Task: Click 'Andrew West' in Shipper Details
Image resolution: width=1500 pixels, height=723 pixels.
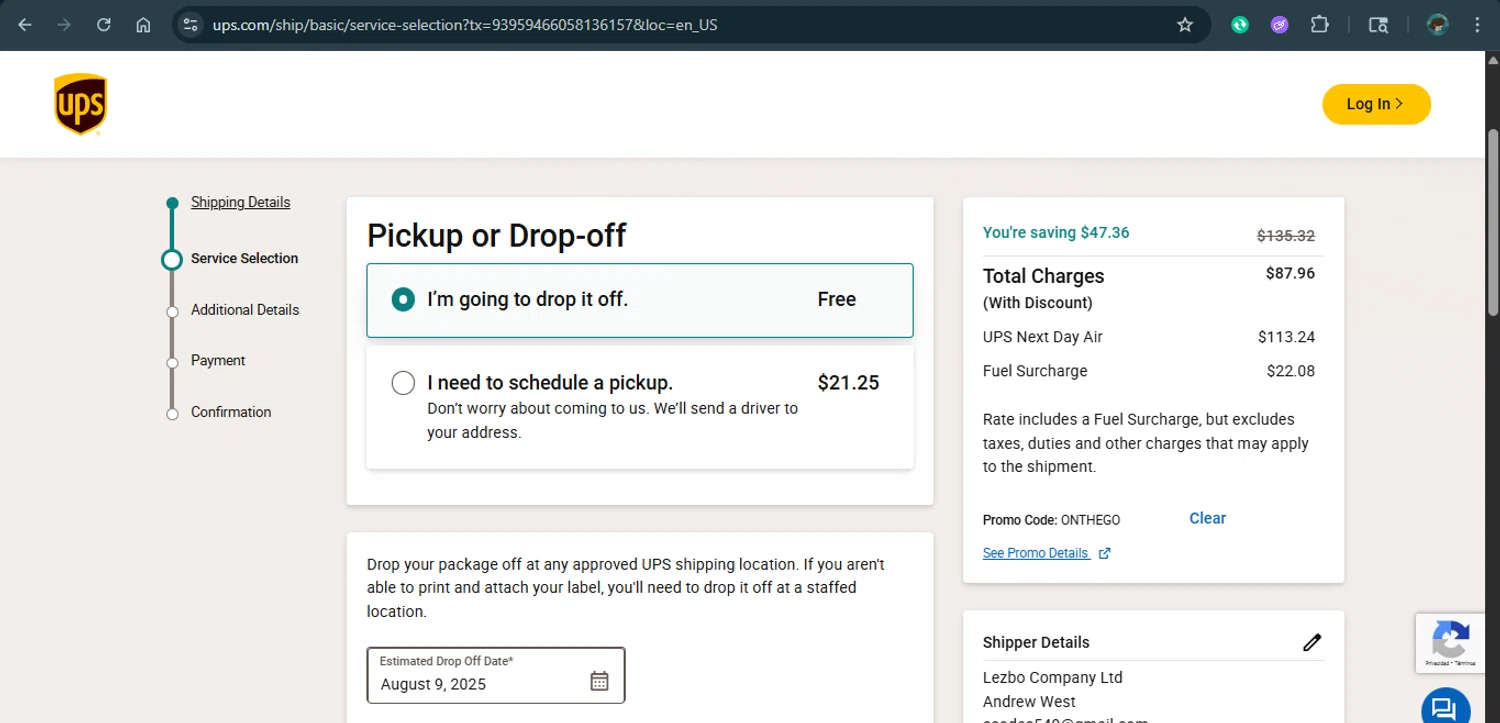Action: point(1029,702)
